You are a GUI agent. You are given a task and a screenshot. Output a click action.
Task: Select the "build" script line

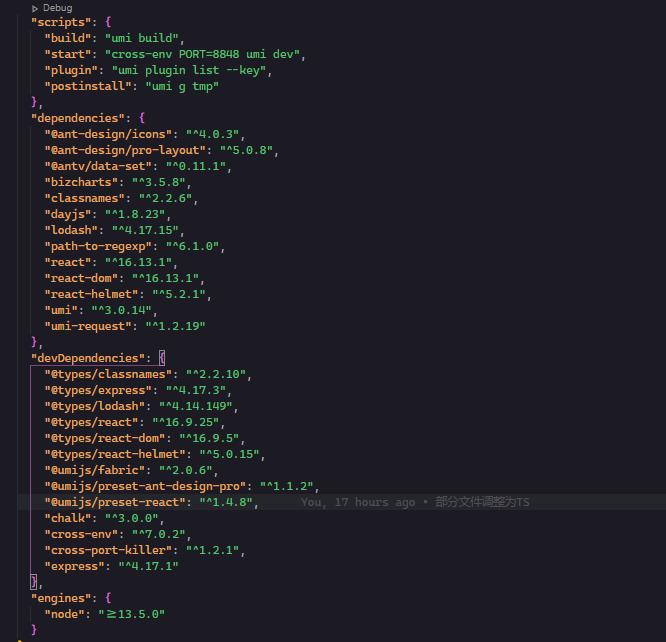tap(115, 38)
